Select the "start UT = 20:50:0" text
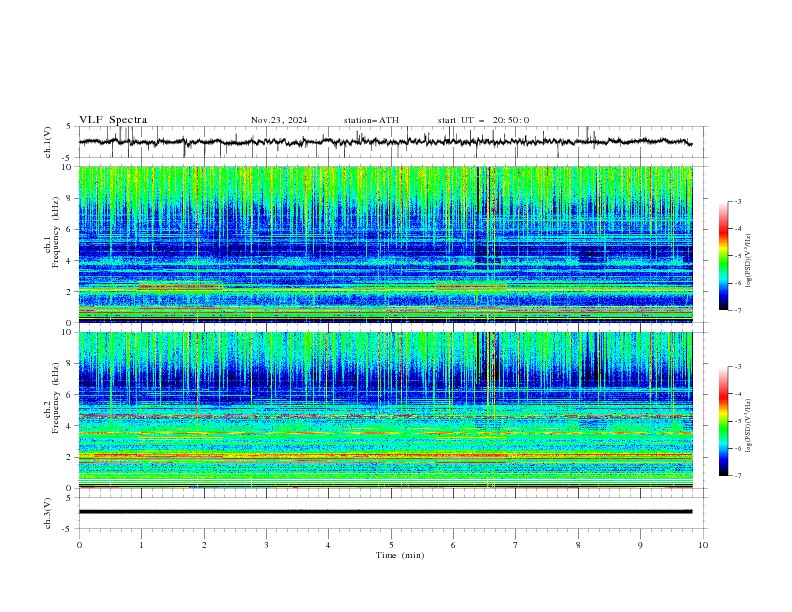Image resolution: width=792 pixels, height=612 pixels. click(483, 120)
